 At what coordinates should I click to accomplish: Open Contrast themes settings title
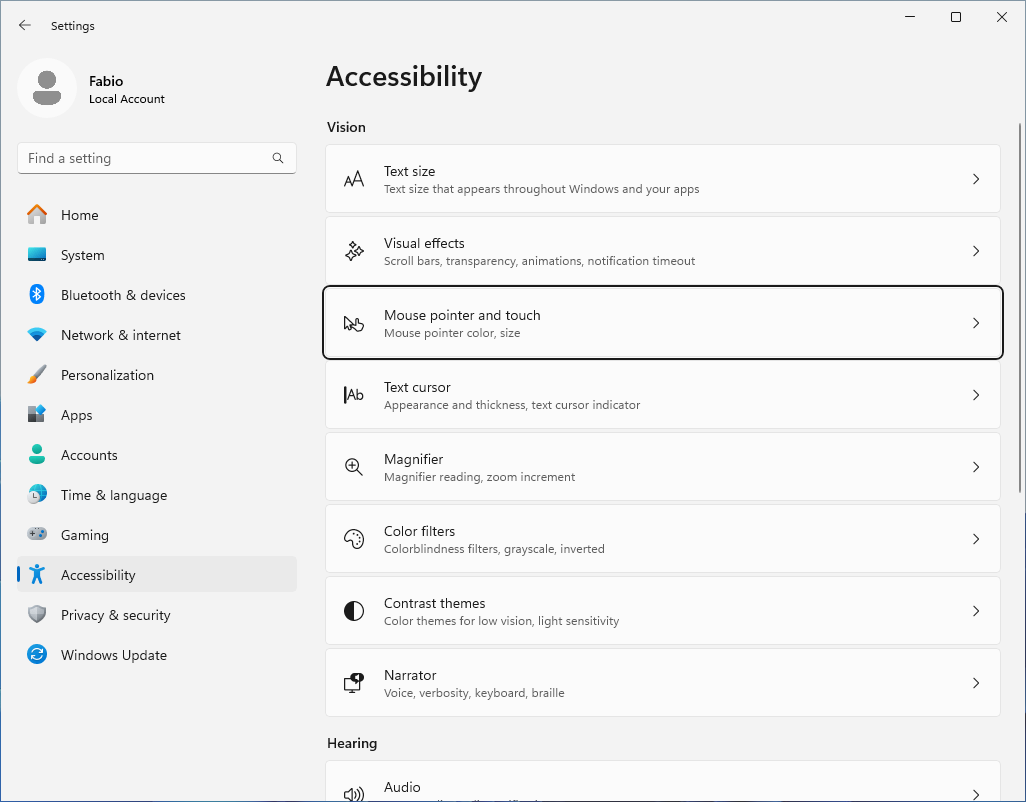[434, 603]
